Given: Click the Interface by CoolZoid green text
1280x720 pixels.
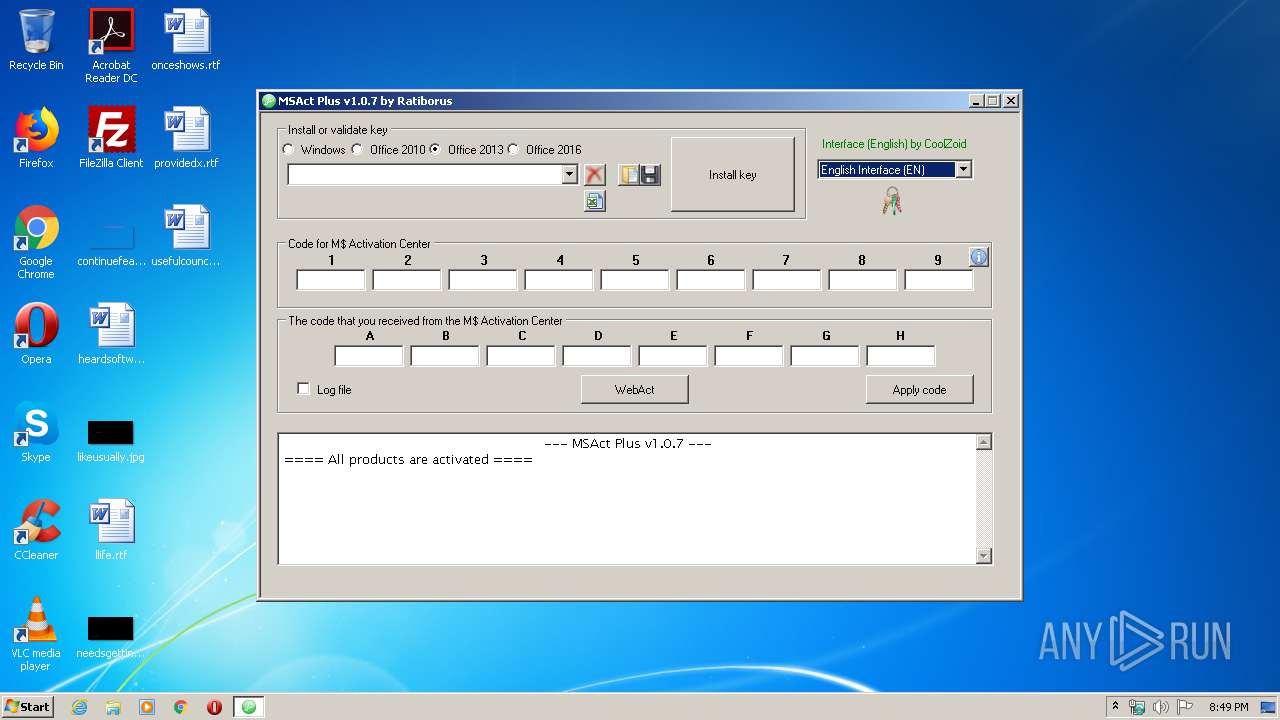Looking at the screenshot, I should coord(894,144).
